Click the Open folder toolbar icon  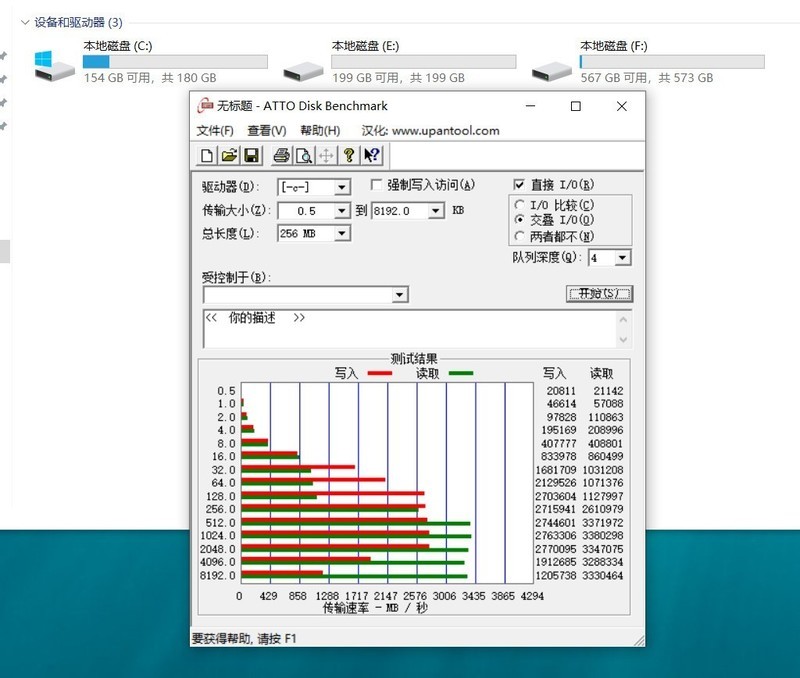tap(229, 155)
